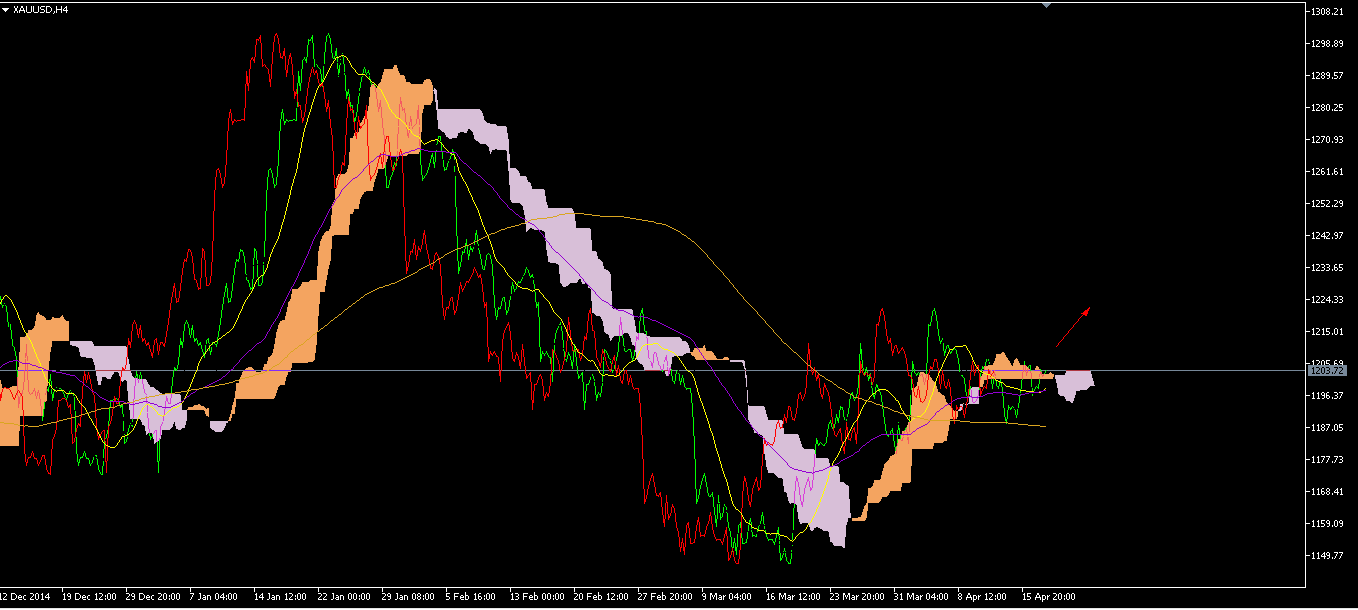Click the 5 Feb 16:00 time label
This screenshot has height=610, width=1358.
click(x=470, y=596)
